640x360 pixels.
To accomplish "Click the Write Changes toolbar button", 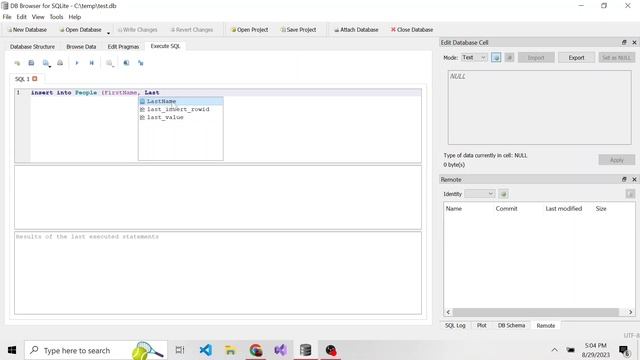I will (137, 30).
